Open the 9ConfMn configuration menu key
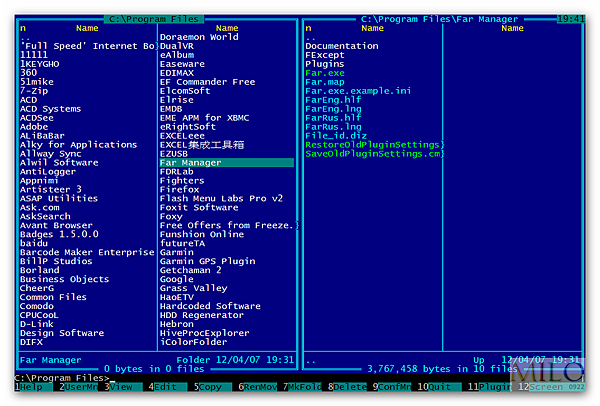Image resolution: width=600 pixels, height=406 pixels. pyautogui.click(x=392, y=387)
